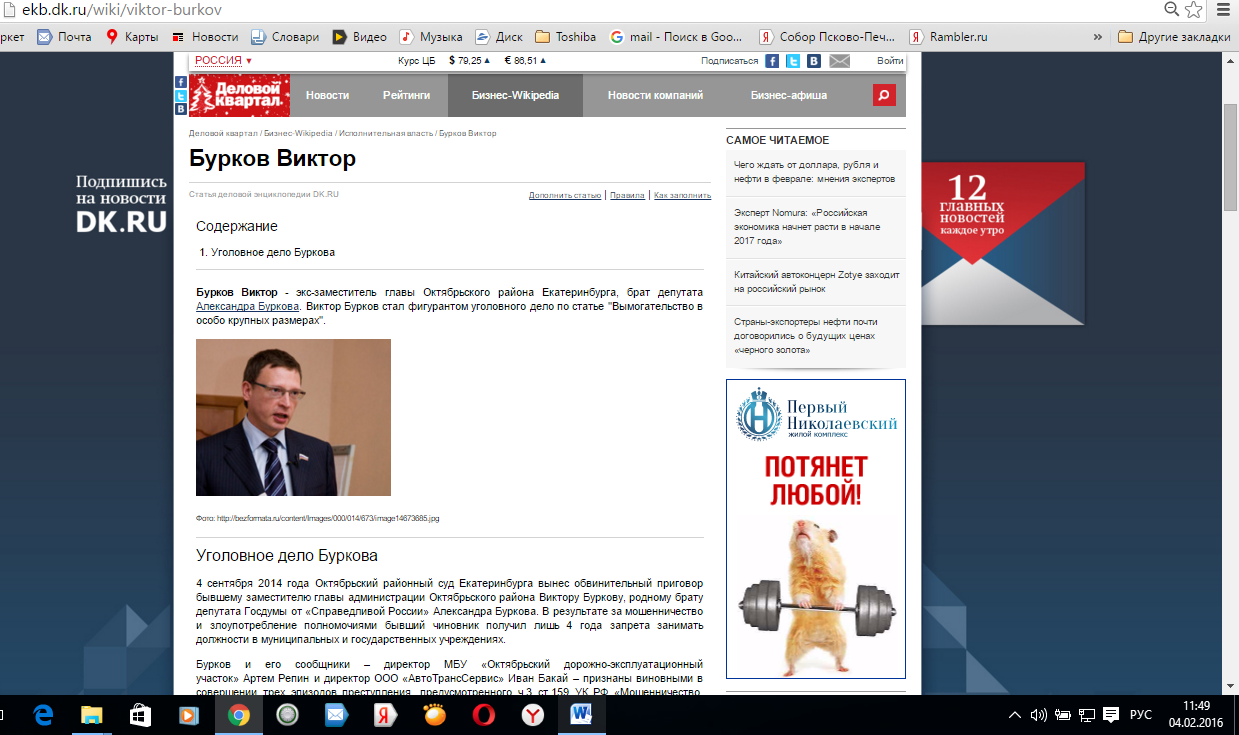Screen dimensions: 1239x735
Task: Open the Правила link
Action: point(627,195)
